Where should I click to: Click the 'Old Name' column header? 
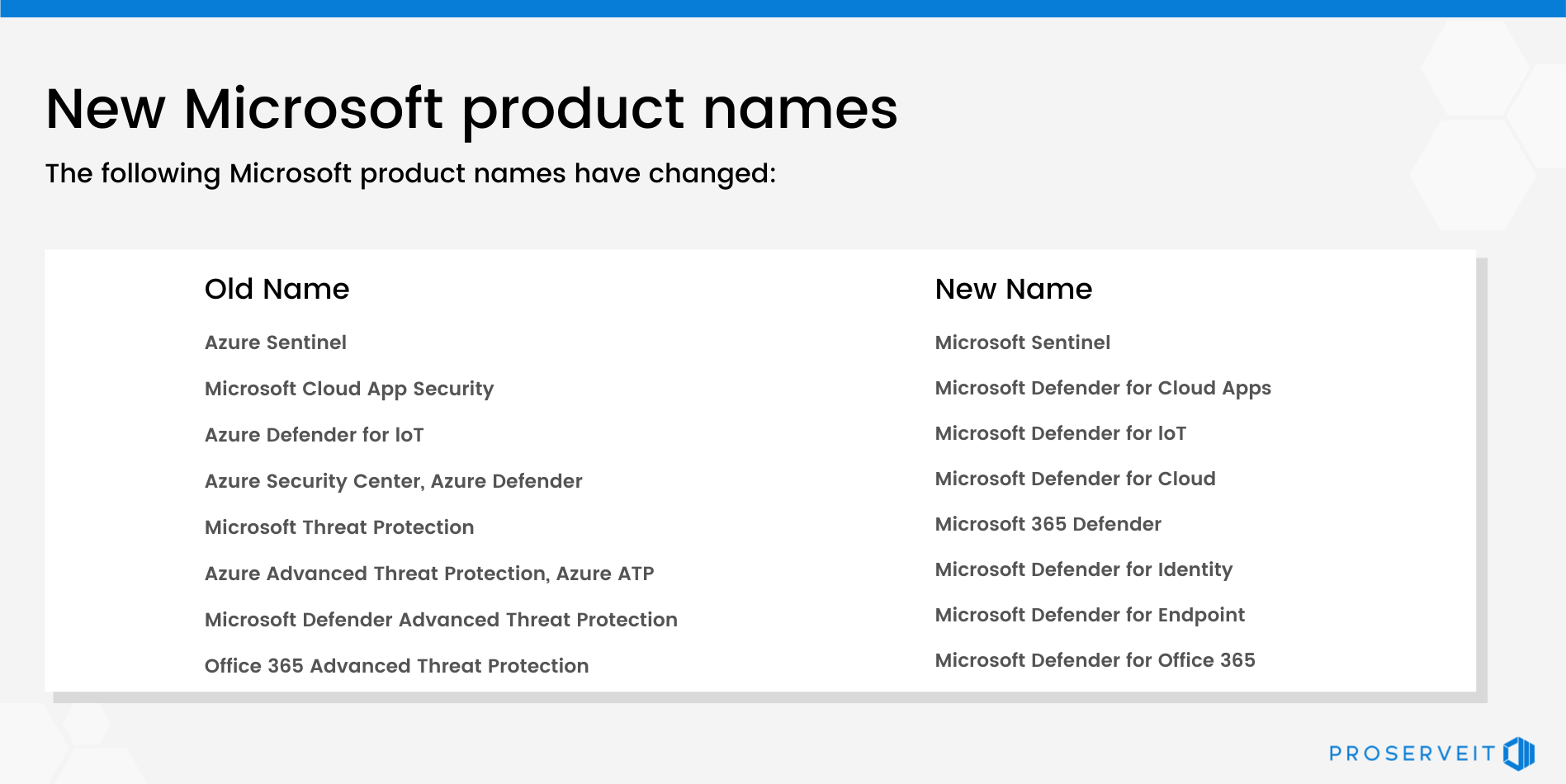tap(277, 289)
